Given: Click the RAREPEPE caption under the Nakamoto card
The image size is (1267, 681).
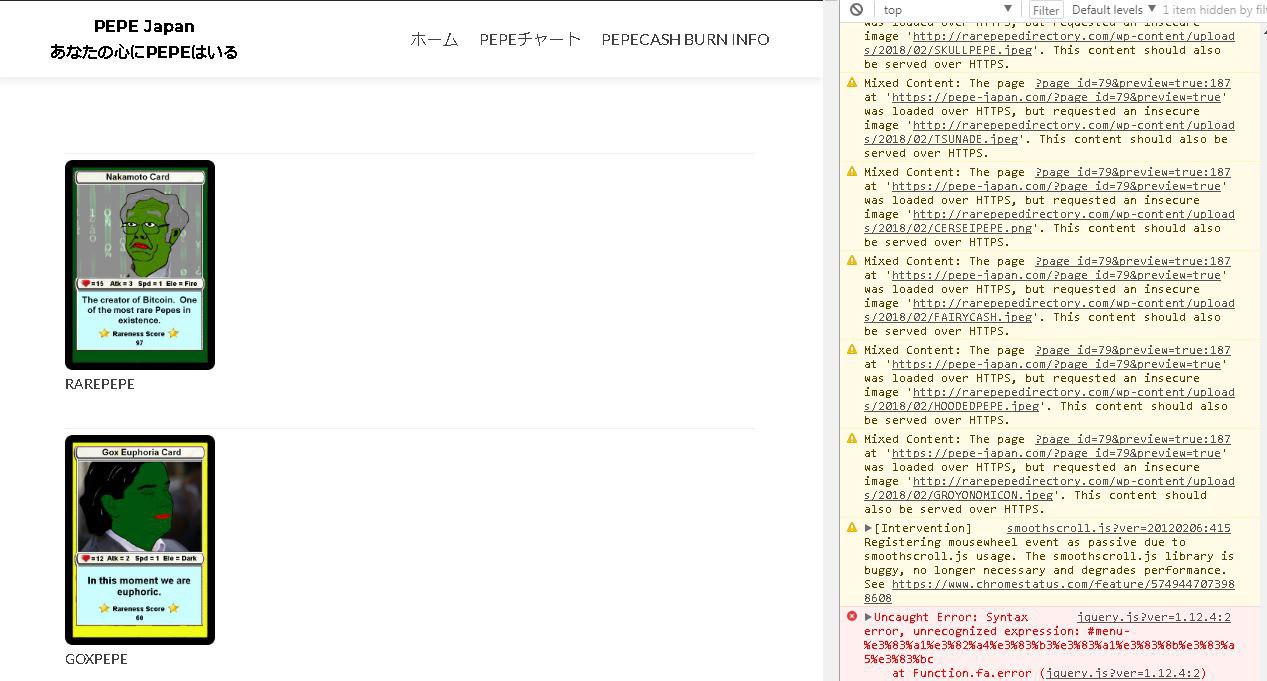Looking at the screenshot, I should (x=100, y=384).
